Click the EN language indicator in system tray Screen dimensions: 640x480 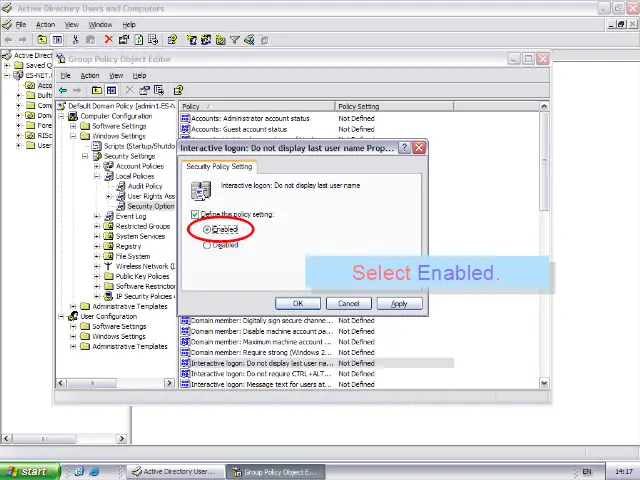tap(587, 471)
